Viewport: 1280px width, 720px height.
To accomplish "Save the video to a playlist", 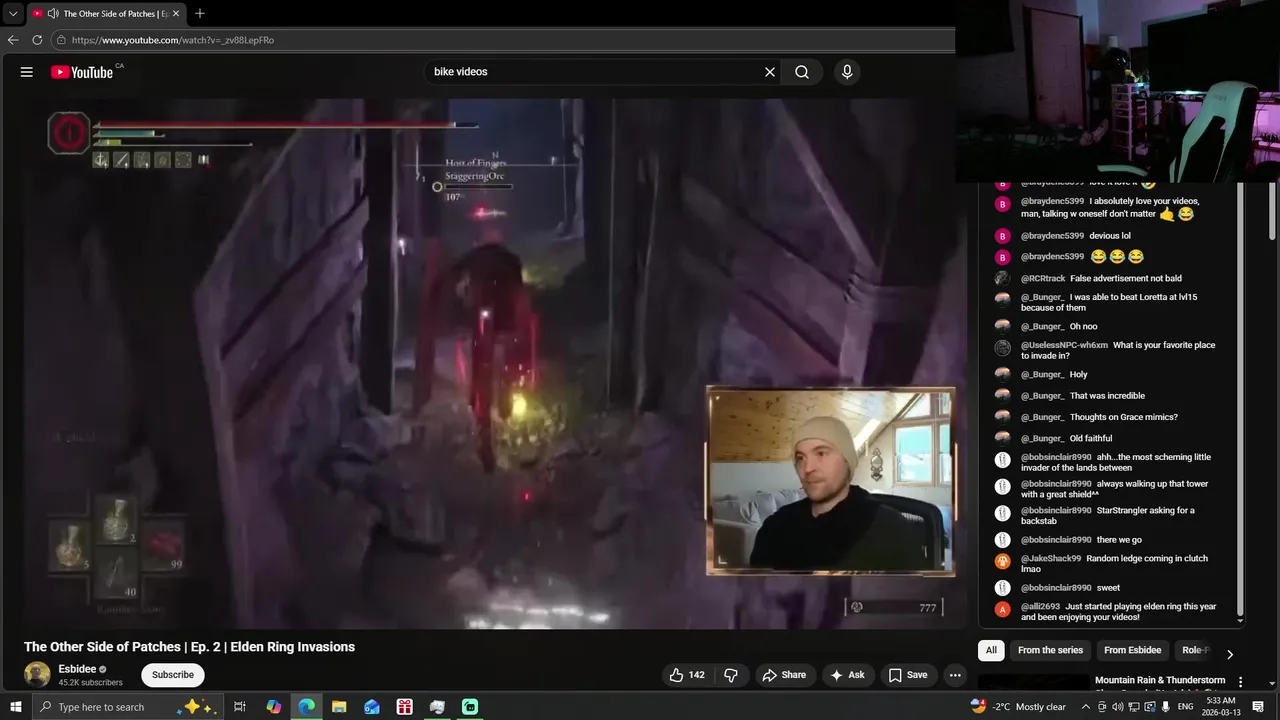I will (x=908, y=675).
